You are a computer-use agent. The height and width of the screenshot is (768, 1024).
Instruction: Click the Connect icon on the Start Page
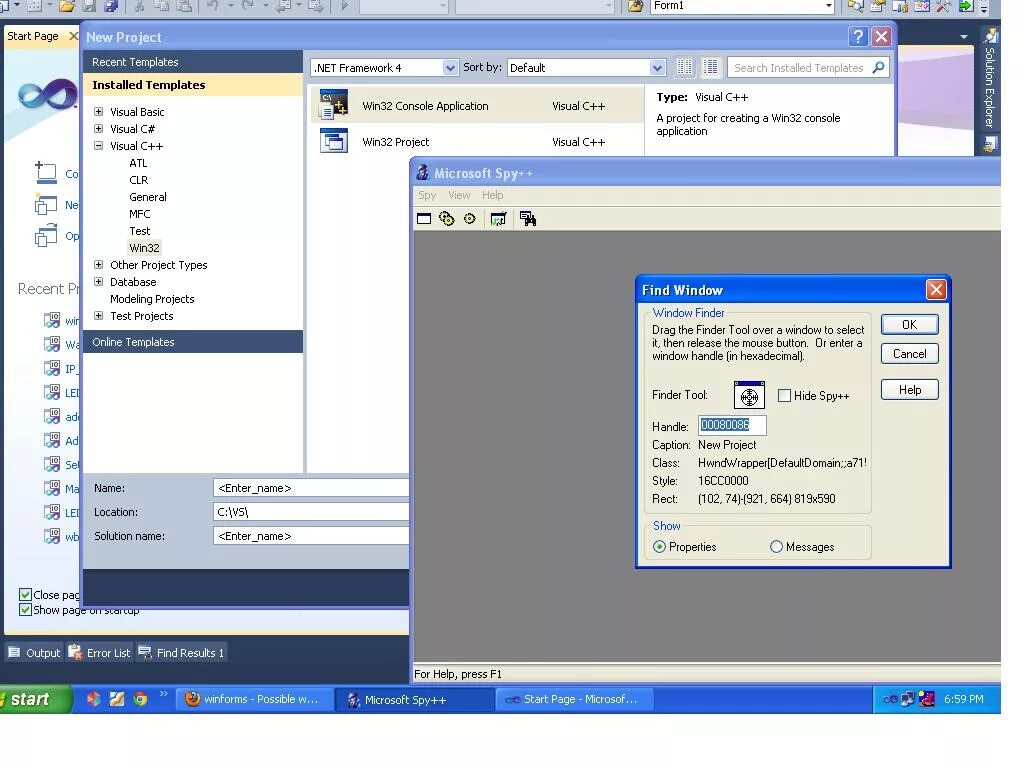[46, 172]
